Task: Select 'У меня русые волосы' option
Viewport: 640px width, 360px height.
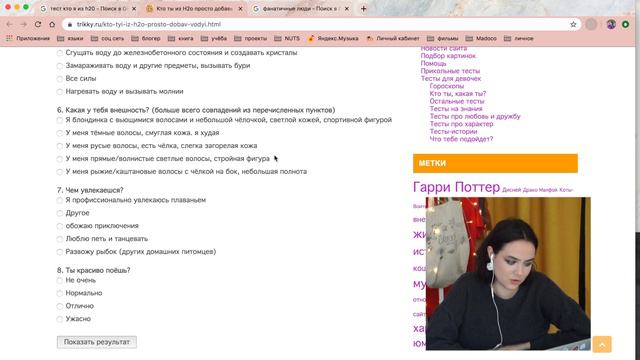Action: [x=60, y=146]
